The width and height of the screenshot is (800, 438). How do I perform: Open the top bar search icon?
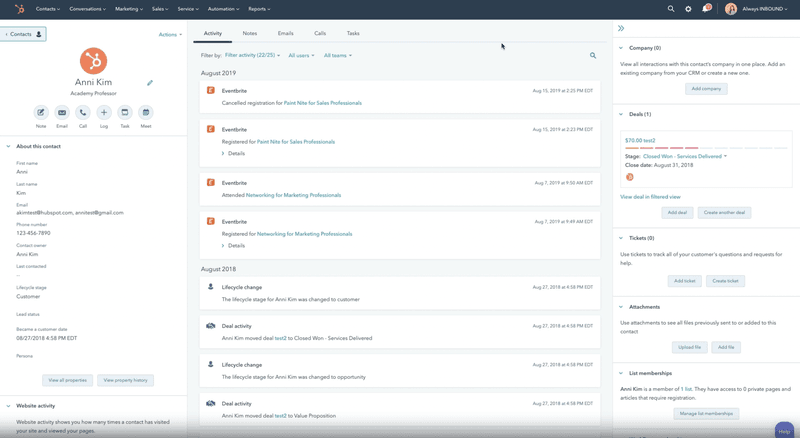[671, 9]
